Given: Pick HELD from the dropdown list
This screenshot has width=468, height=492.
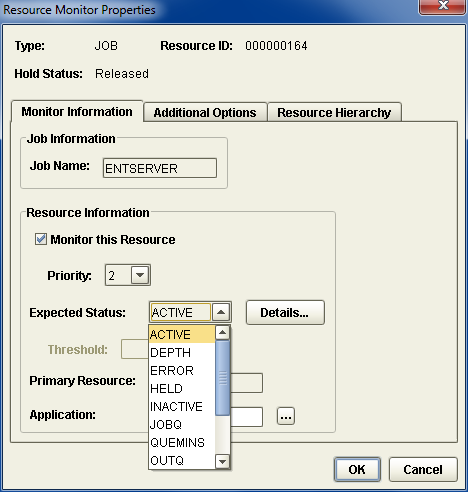Looking at the screenshot, I should pos(182,388).
